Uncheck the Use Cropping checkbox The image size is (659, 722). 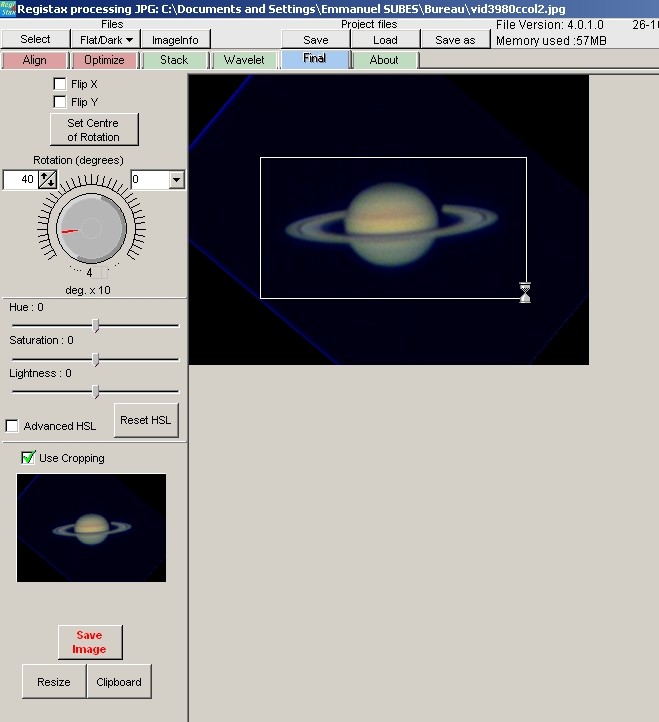coord(28,458)
